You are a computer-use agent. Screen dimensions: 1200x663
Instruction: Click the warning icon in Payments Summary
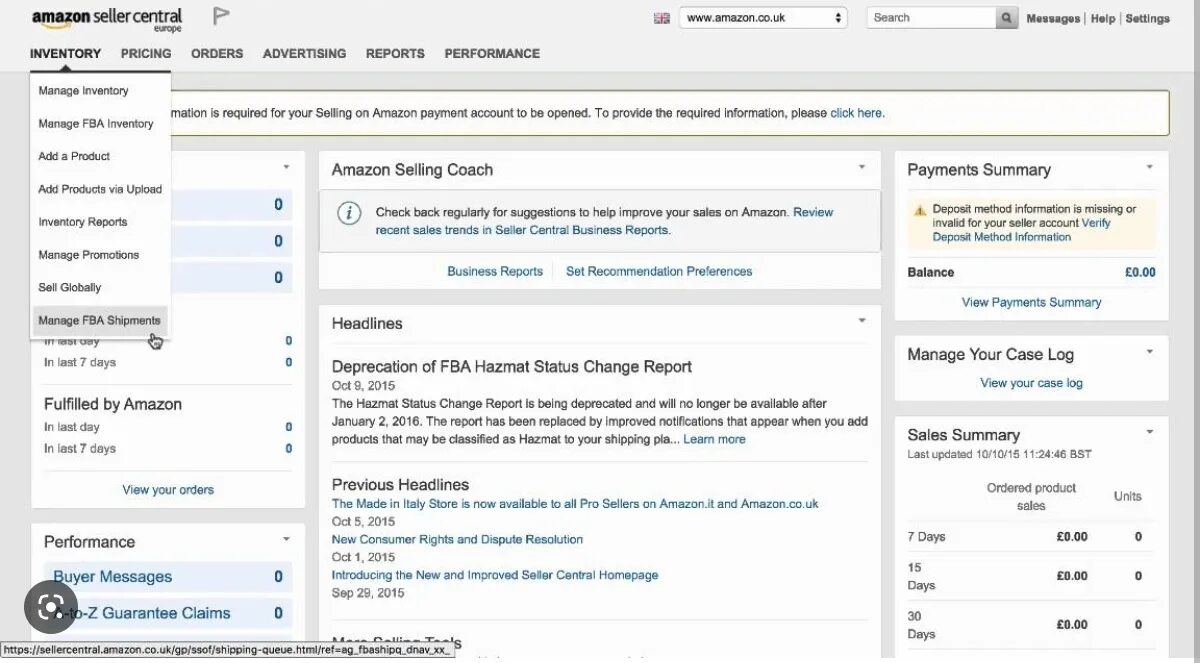coord(919,210)
